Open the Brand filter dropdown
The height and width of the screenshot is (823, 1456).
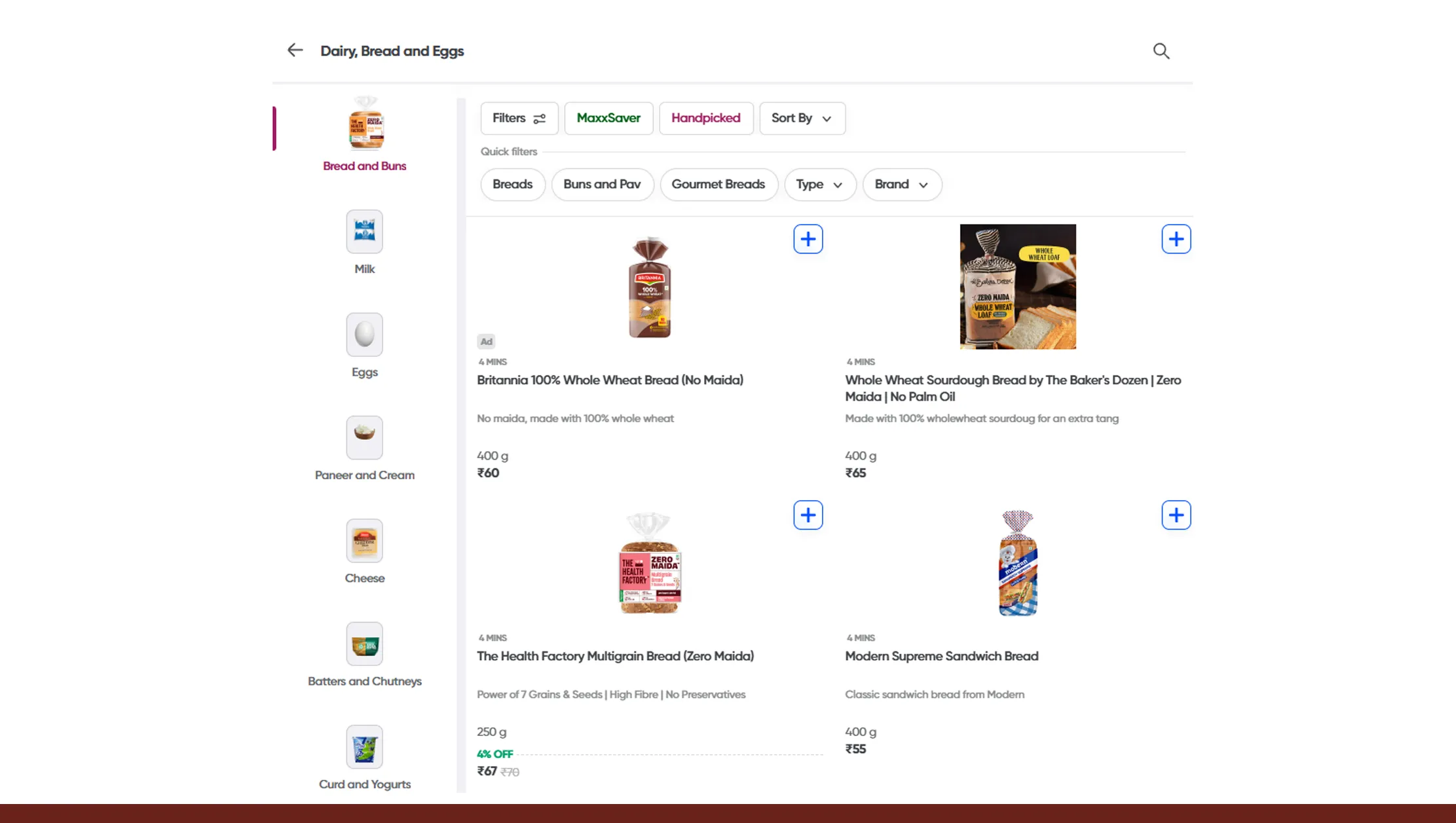(902, 184)
